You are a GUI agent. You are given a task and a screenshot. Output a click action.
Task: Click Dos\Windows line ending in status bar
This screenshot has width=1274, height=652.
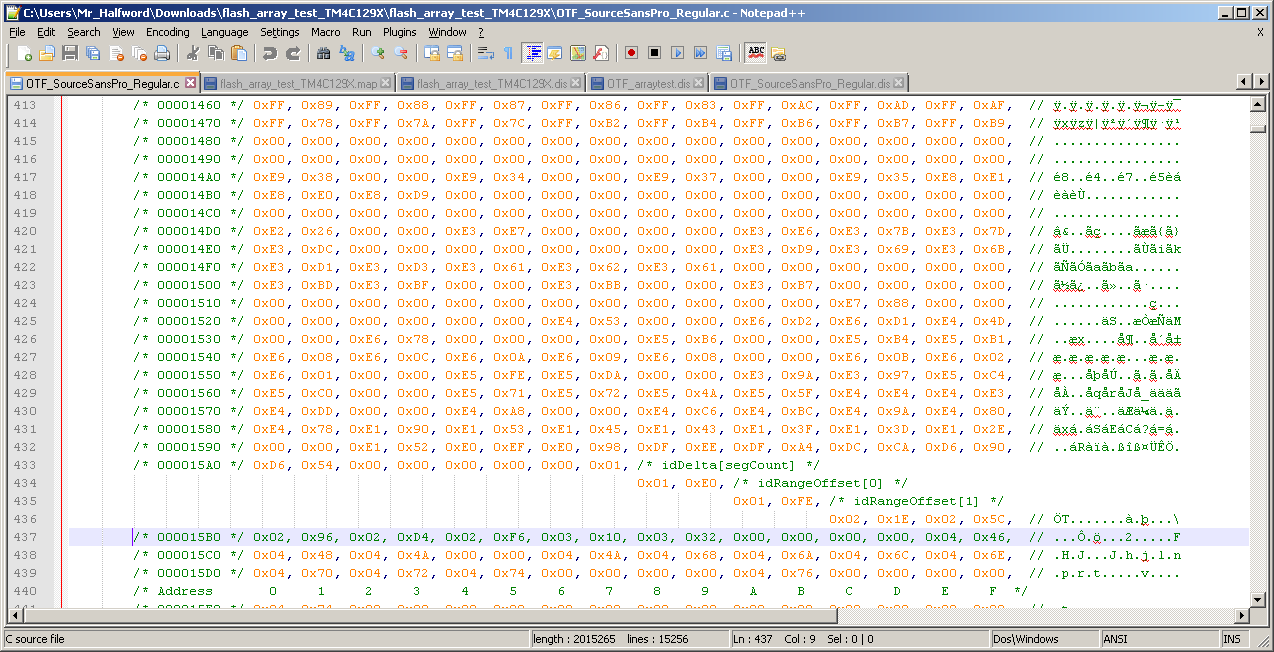[1025, 639]
